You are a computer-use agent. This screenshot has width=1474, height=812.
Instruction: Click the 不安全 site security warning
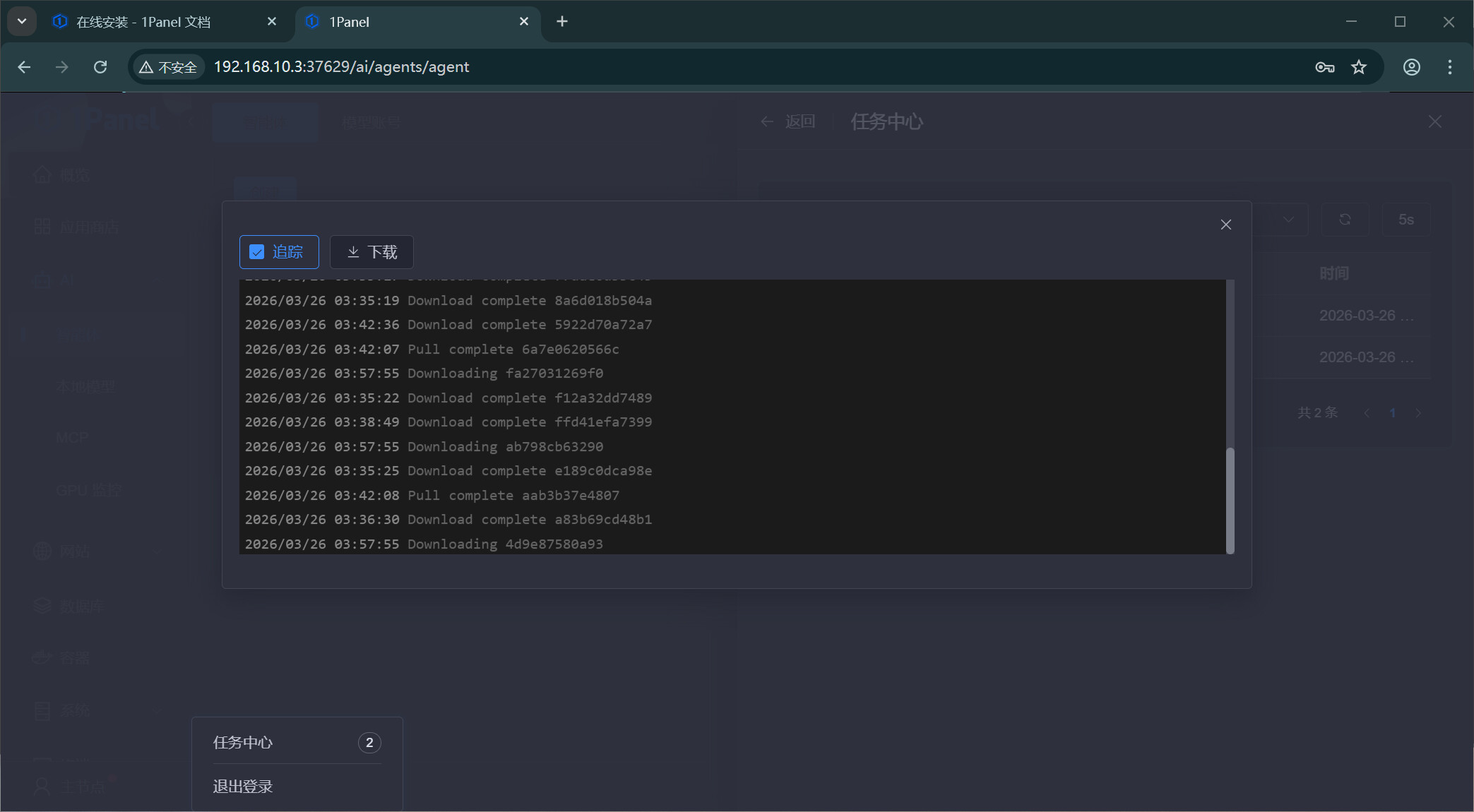(168, 67)
